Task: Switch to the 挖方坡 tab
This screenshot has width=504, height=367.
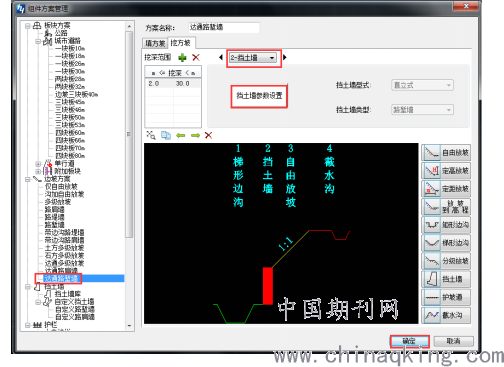Action: pyautogui.click(x=181, y=43)
